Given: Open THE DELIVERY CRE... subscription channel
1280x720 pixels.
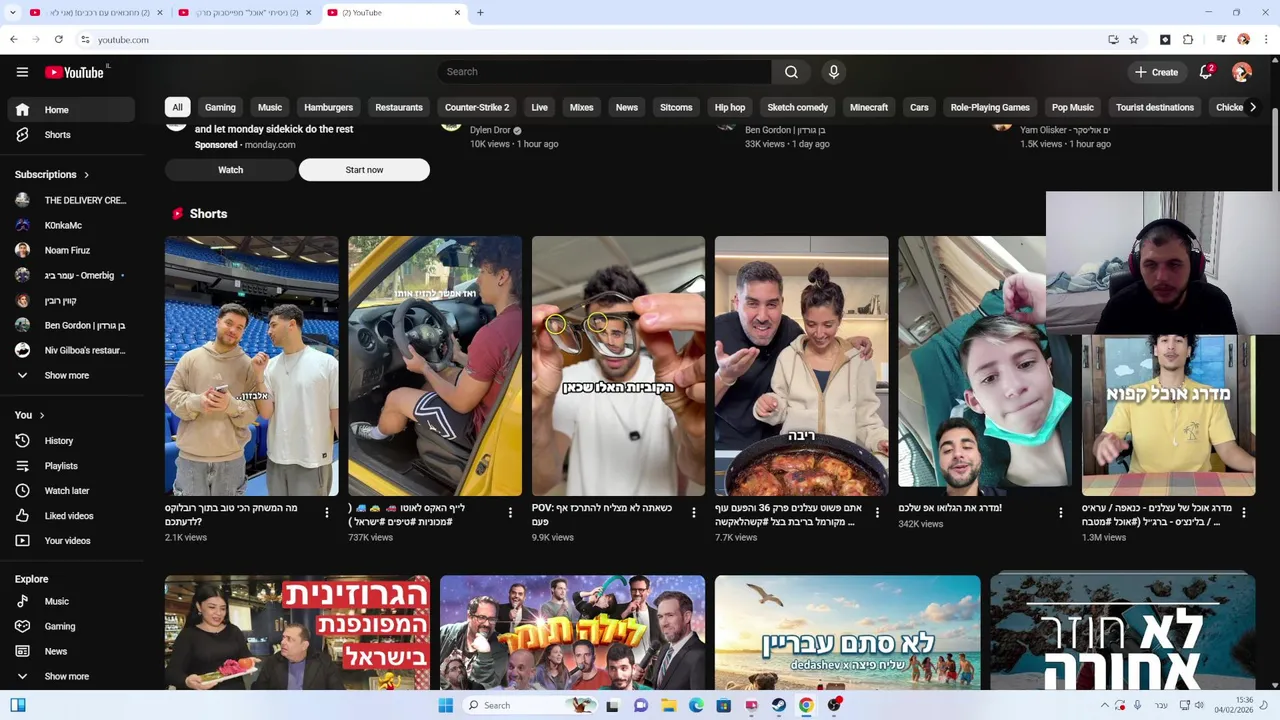Looking at the screenshot, I should coord(70,201).
